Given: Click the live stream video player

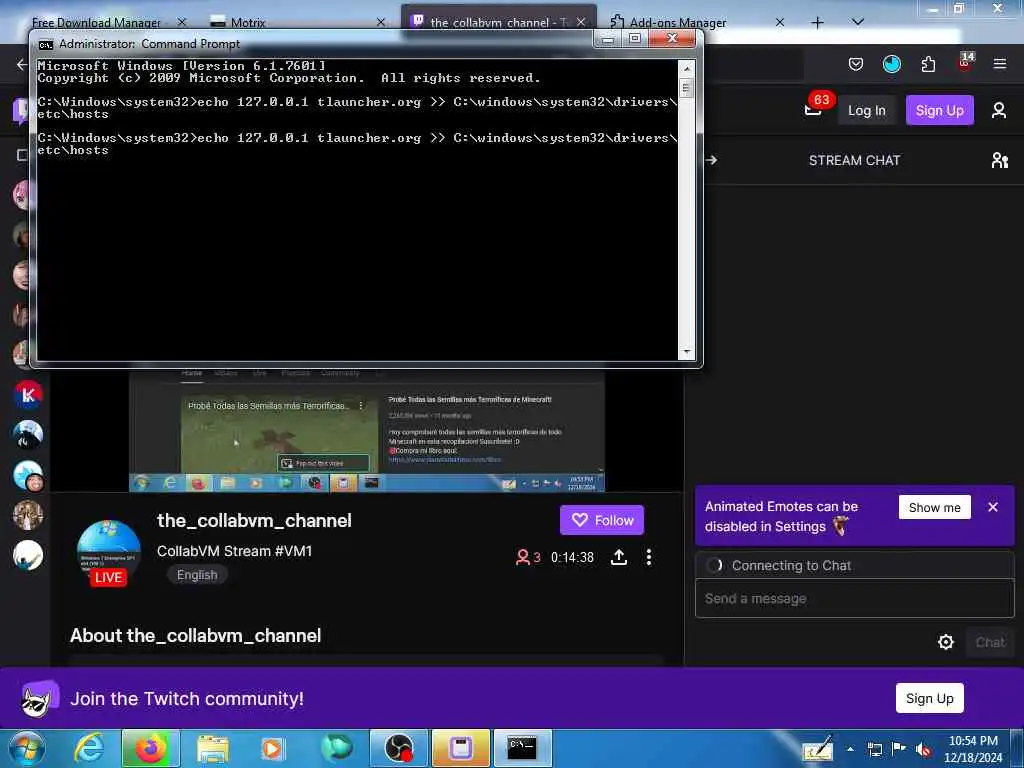Looking at the screenshot, I should pyautogui.click(x=366, y=430).
